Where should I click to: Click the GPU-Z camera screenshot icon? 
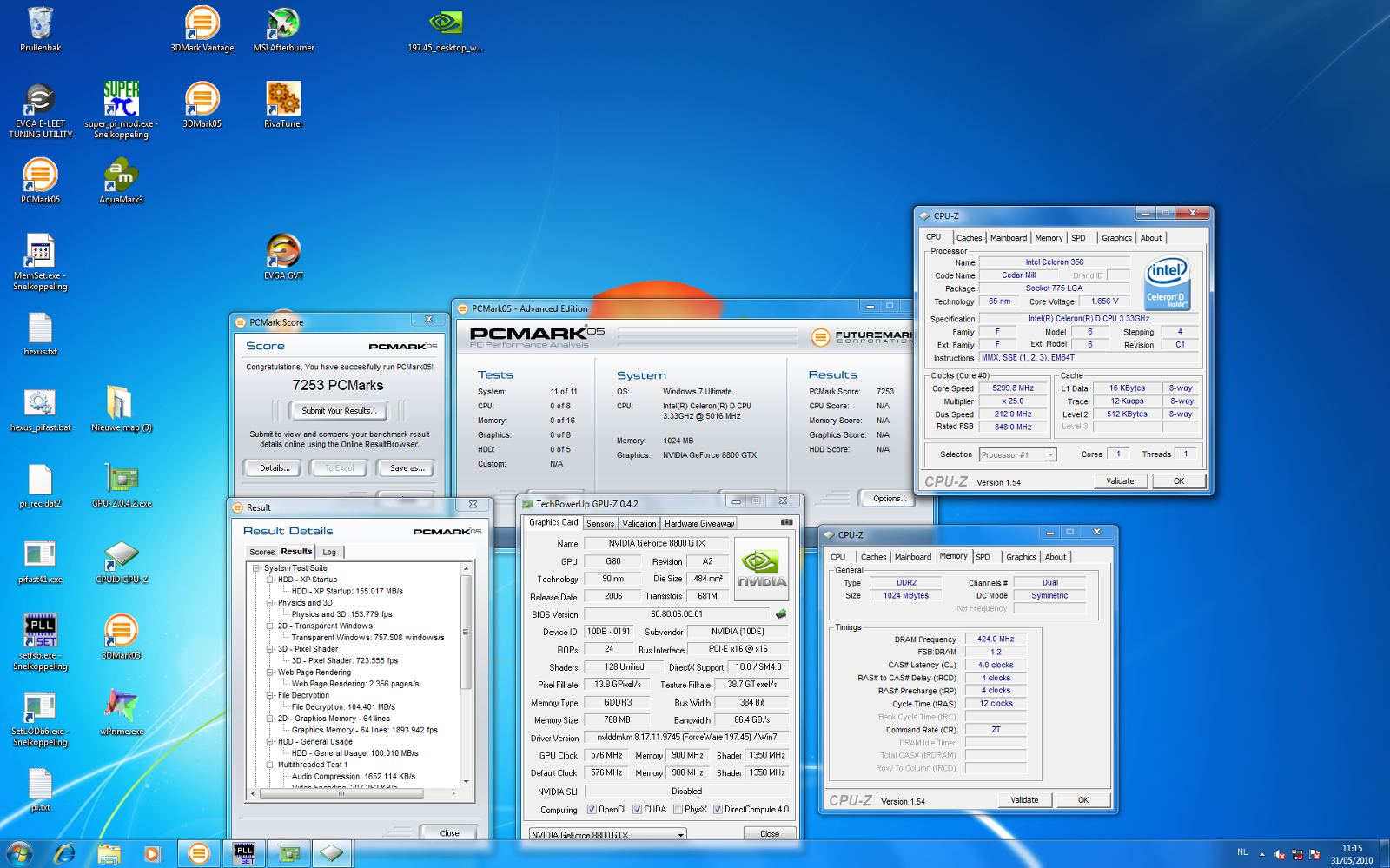tap(786, 522)
